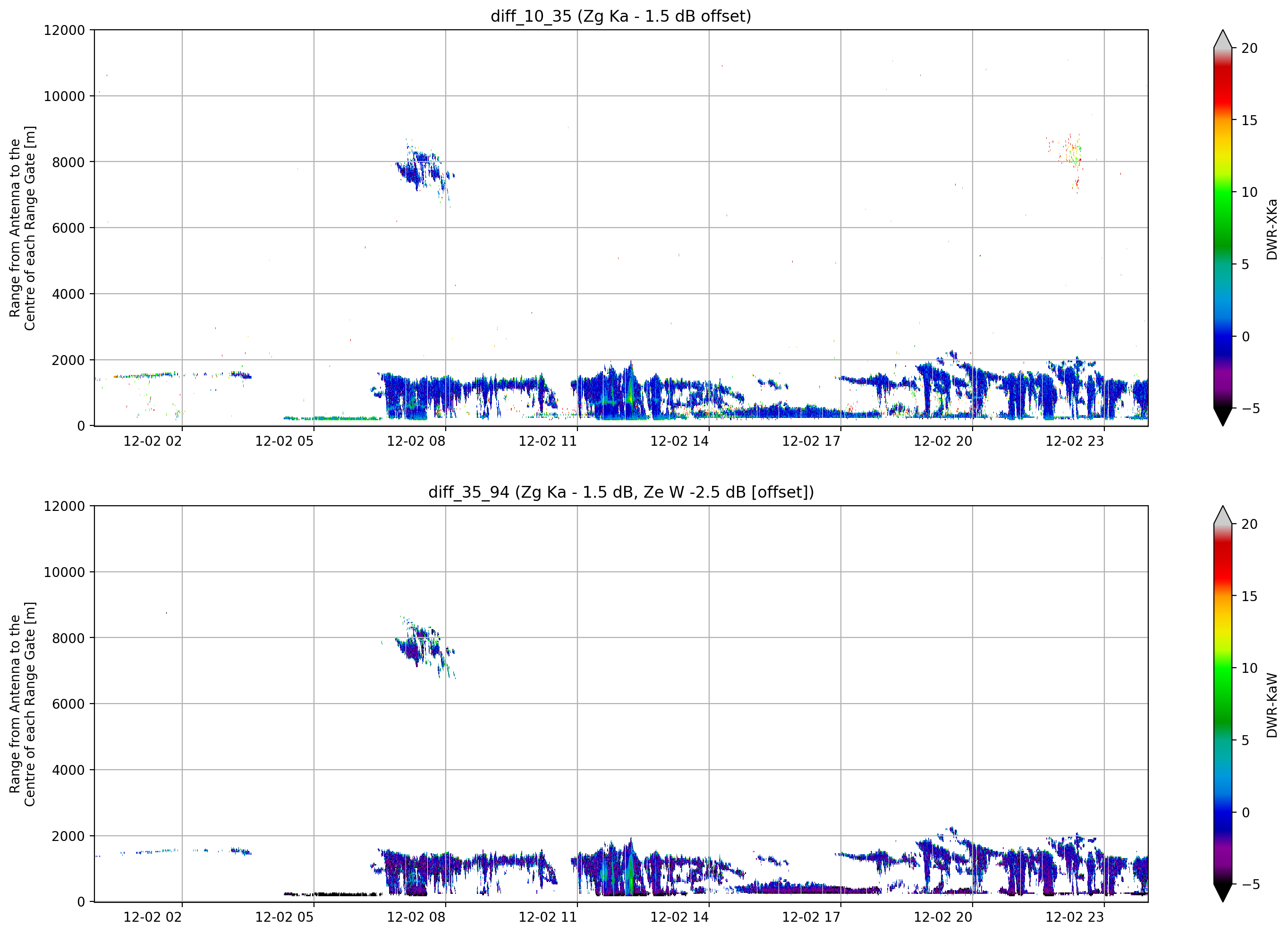1288x934 pixels.
Task: Click top plot y tick 12000
Action: [64, 30]
